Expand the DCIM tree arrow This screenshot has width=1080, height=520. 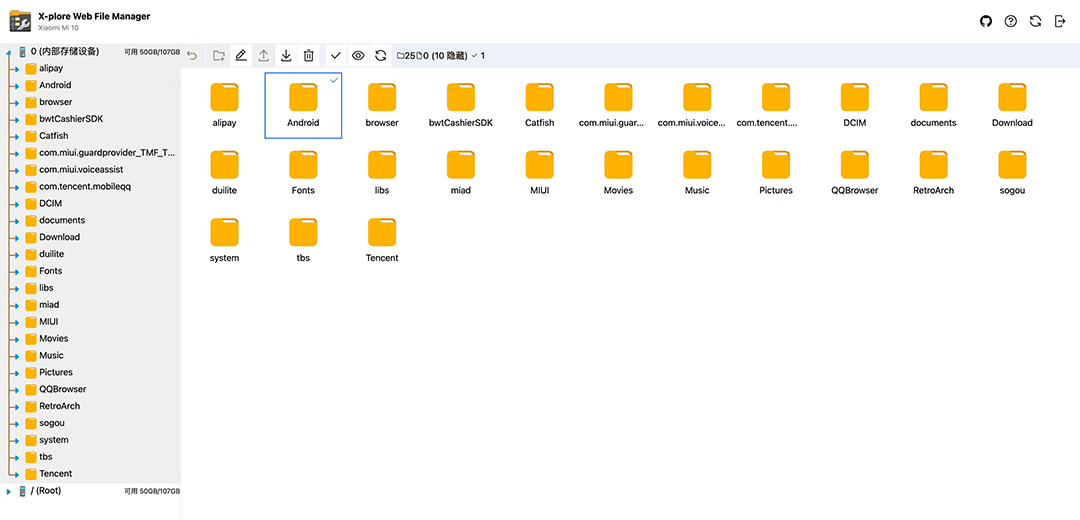coord(18,204)
